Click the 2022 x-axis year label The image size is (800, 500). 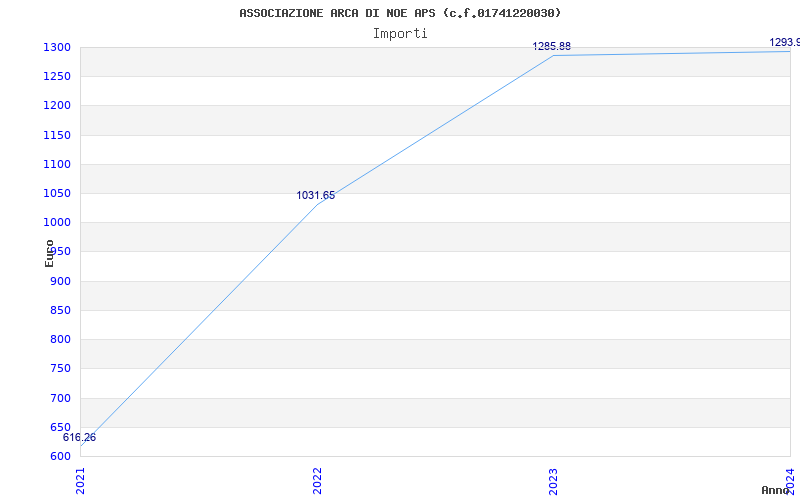(x=317, y=481)
